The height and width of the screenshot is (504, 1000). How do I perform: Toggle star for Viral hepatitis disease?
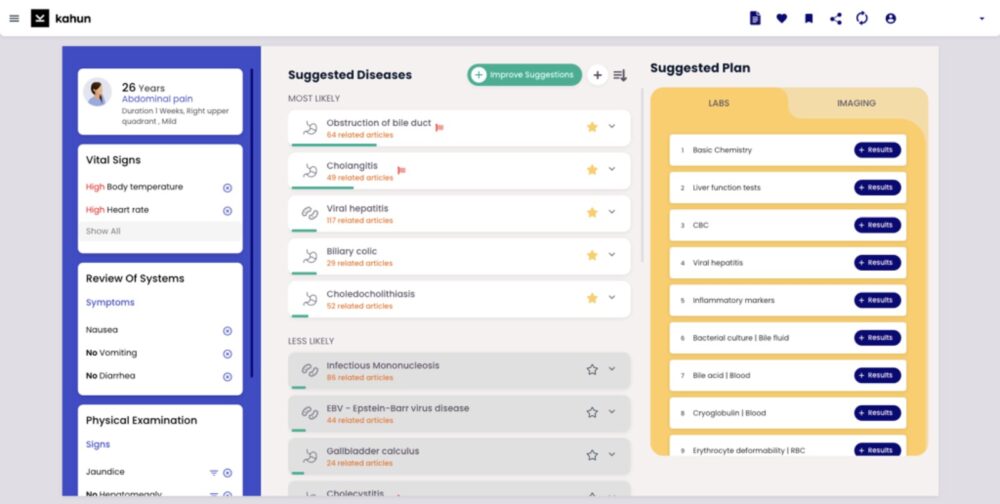point(592,212)
